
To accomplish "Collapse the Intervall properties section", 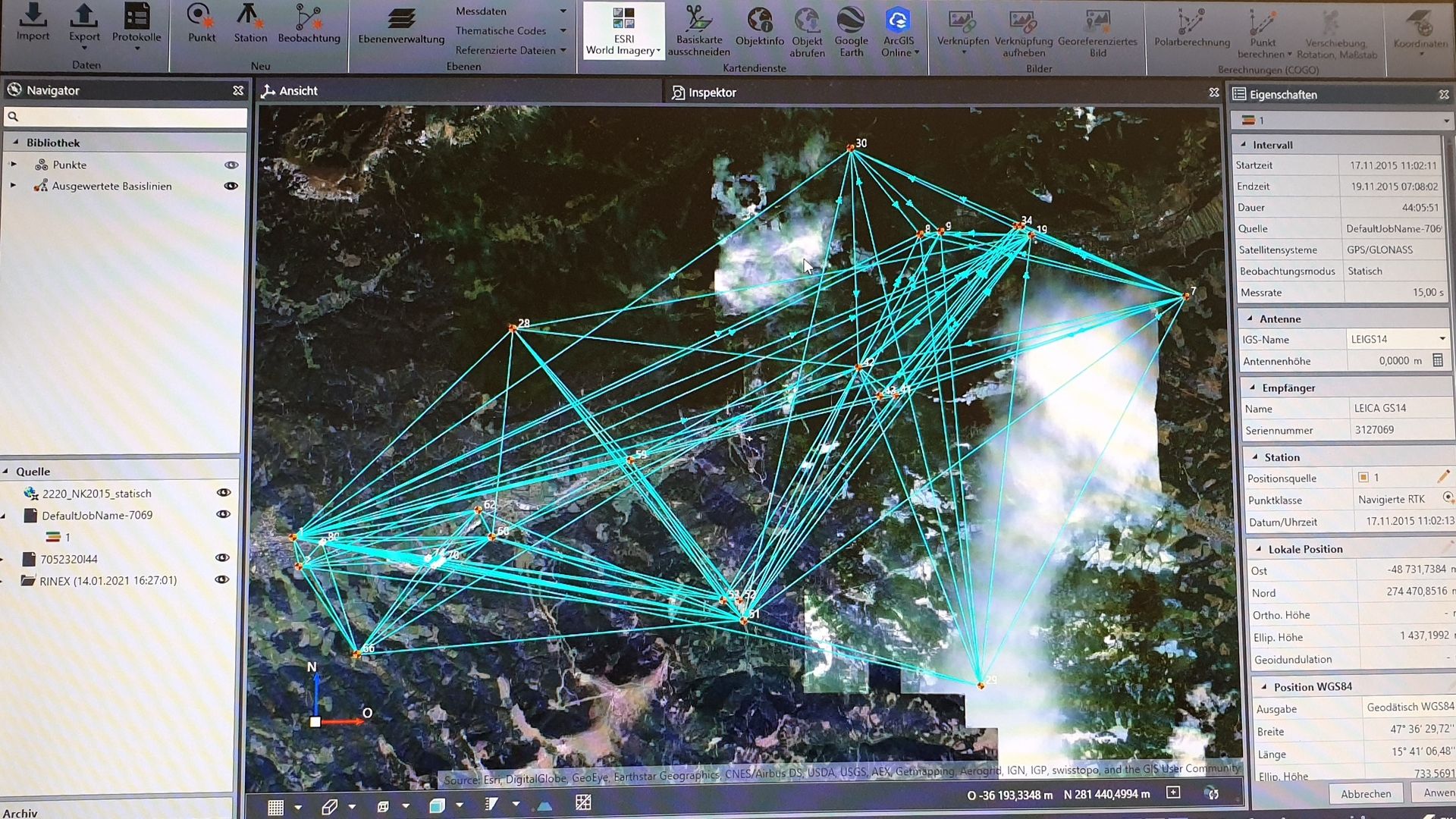I will tap(1243, 145).
